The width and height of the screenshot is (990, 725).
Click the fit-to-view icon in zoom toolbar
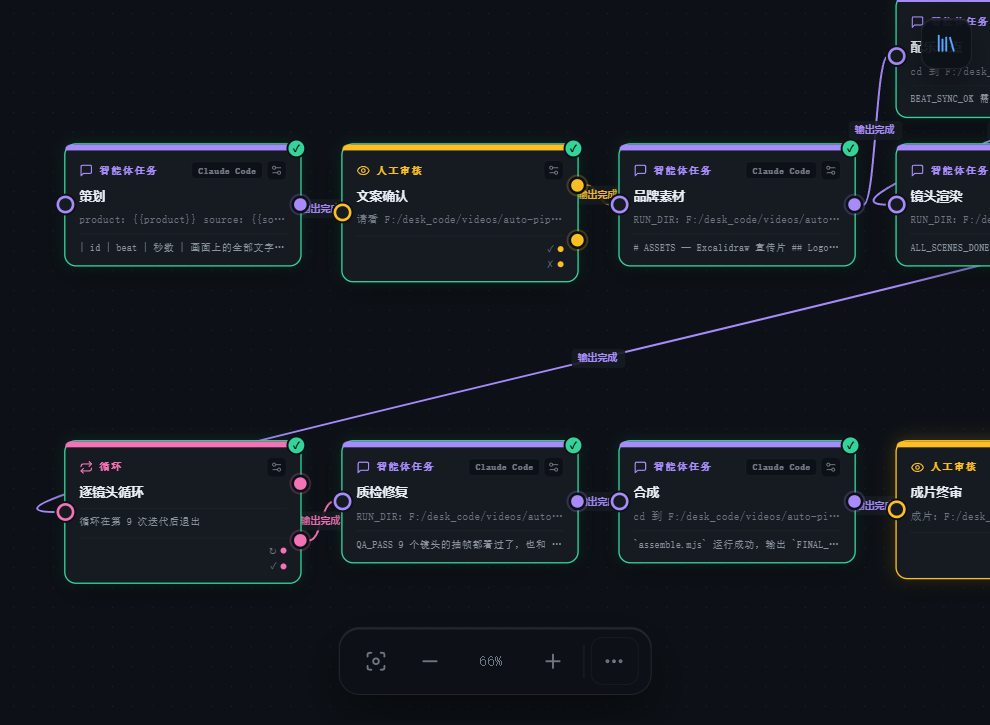376,661
